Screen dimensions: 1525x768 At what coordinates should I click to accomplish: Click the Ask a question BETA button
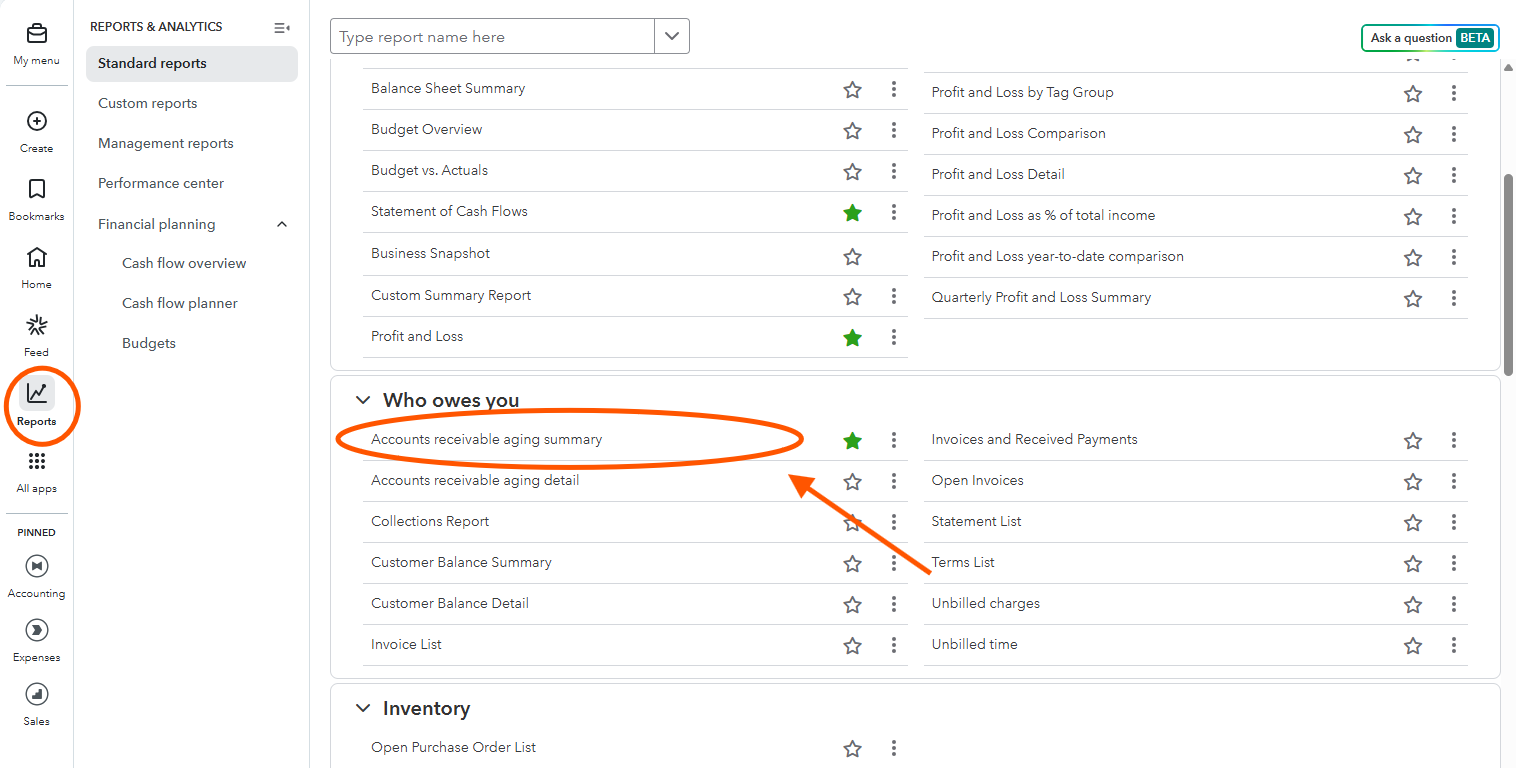click(1429, 37)
